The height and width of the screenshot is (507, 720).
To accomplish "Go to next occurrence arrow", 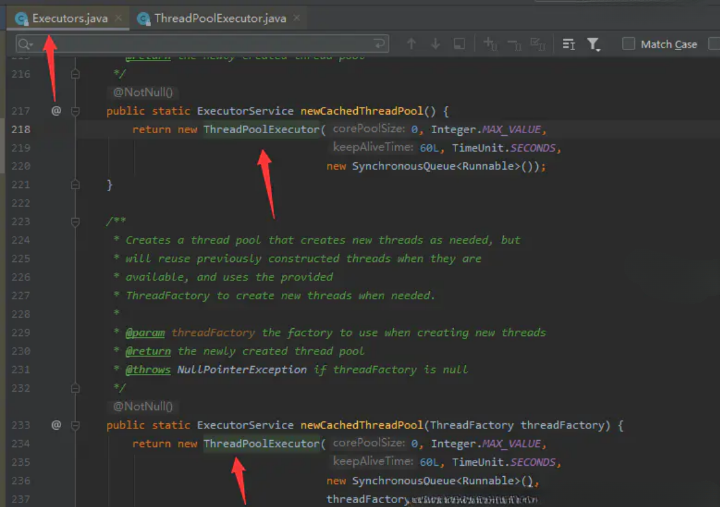I will click(x=435, y=44).
